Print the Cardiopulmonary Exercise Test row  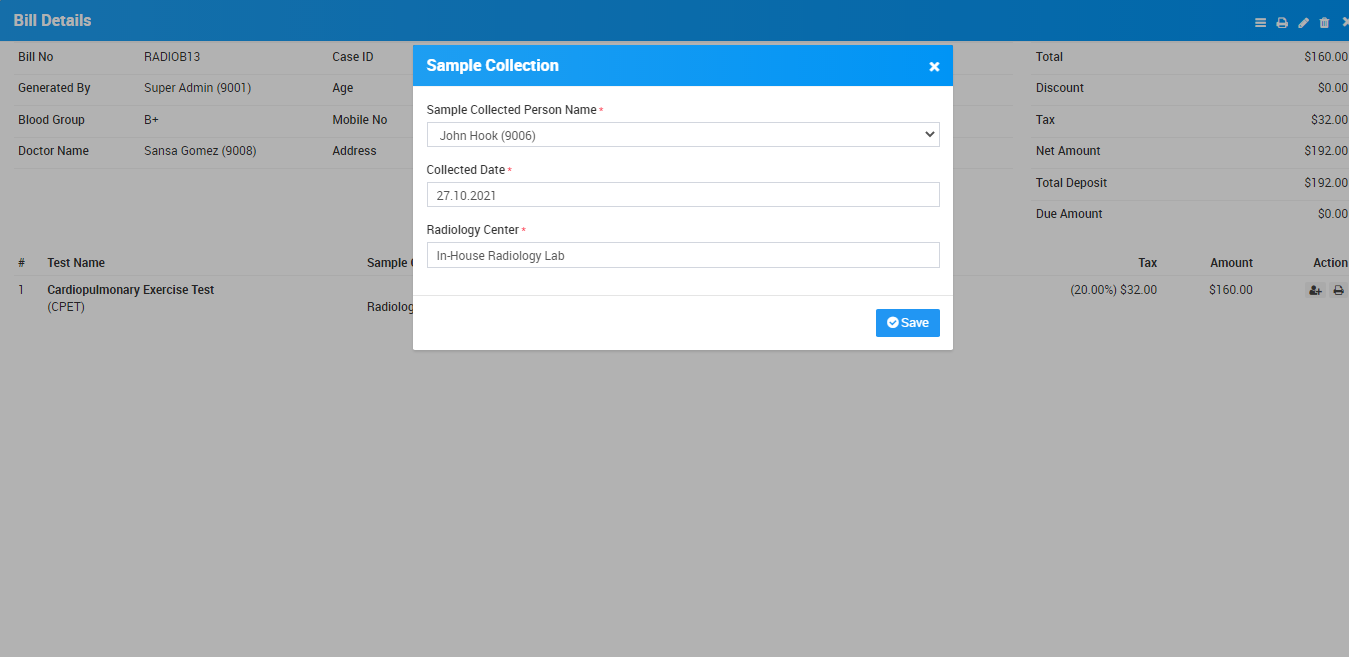point(1338,291)
